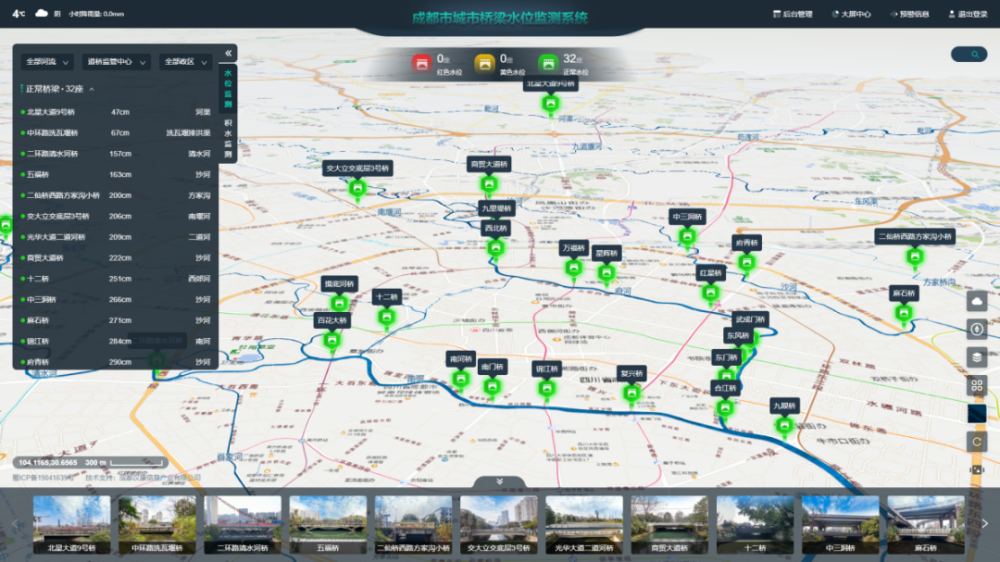
Task: Select list row 二仙桥西路方家沟小桥 200cm
Action: tap(115, 195)
